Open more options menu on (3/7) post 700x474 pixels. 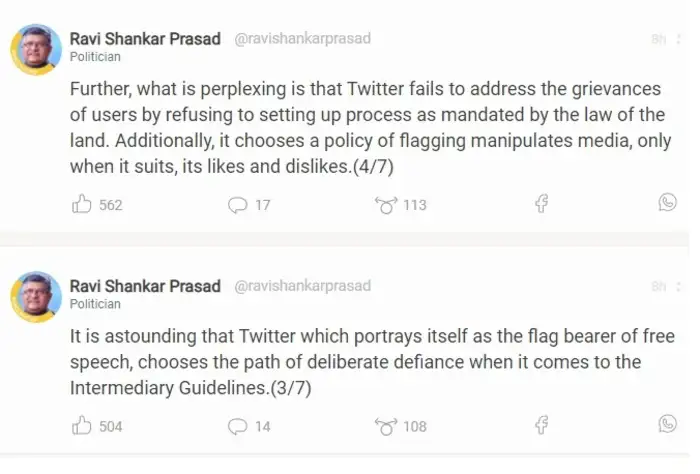pos(676,286)
